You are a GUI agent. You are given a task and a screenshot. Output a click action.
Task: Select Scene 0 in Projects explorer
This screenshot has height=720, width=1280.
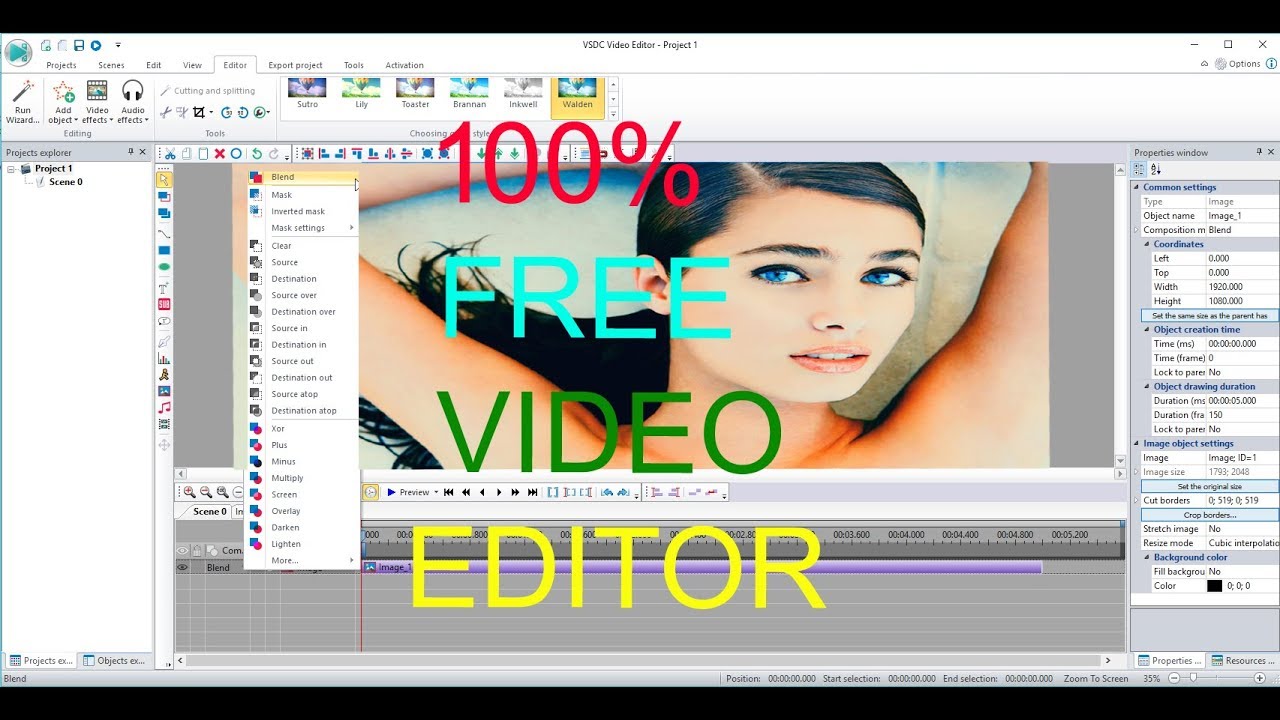[66, 182]
